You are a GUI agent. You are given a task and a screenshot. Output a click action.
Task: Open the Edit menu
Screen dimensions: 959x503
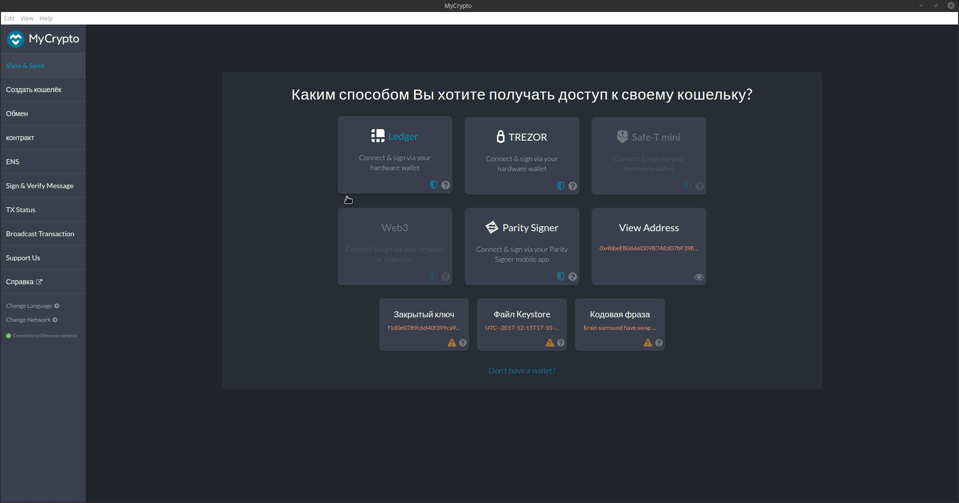(x=9, y=18)
